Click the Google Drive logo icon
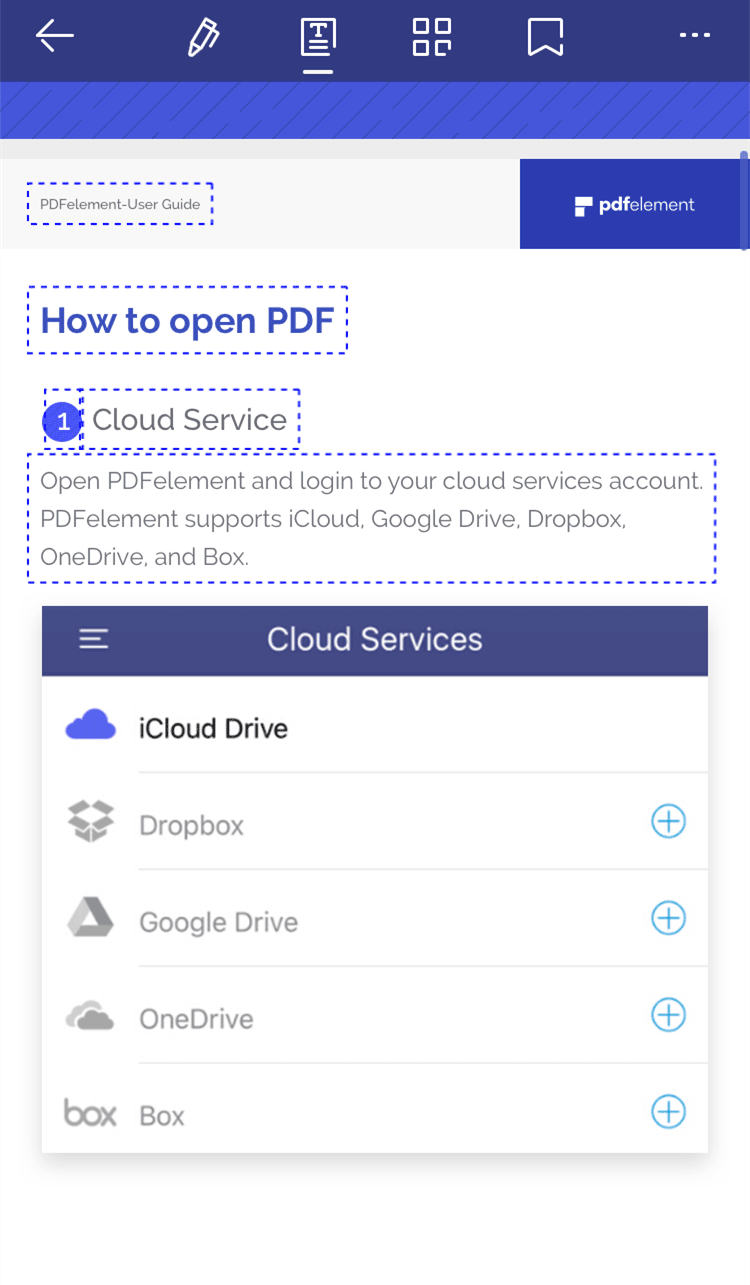This screenshot has height=1285, width=750. tap(90, 917)
